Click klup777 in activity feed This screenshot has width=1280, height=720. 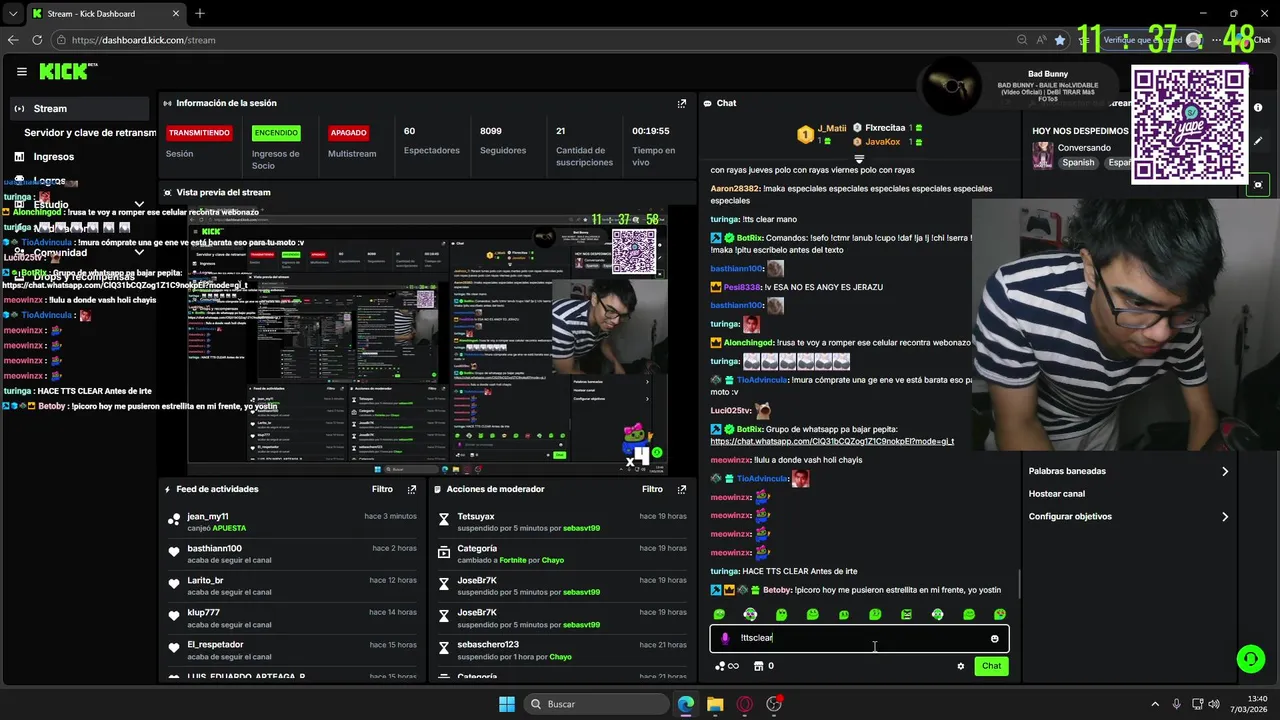[x=203, y=612]
